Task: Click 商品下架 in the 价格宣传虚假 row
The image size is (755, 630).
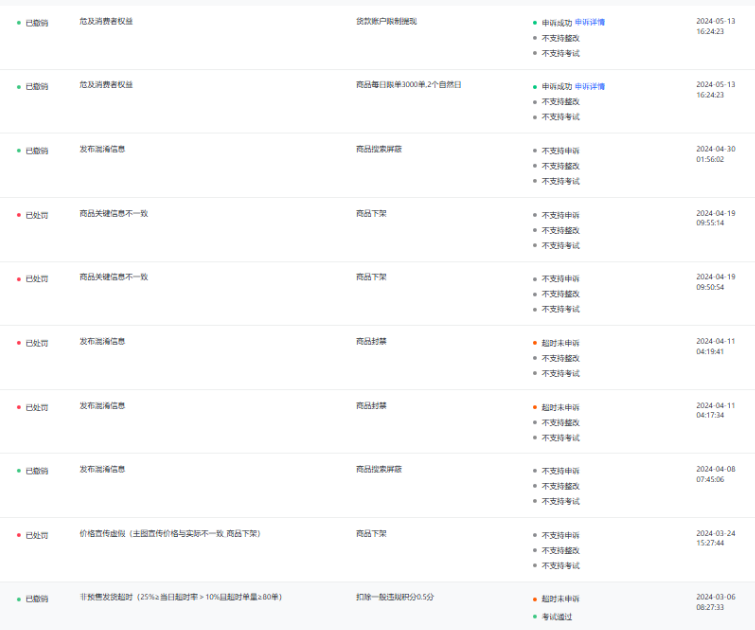Action: point(371,533)
